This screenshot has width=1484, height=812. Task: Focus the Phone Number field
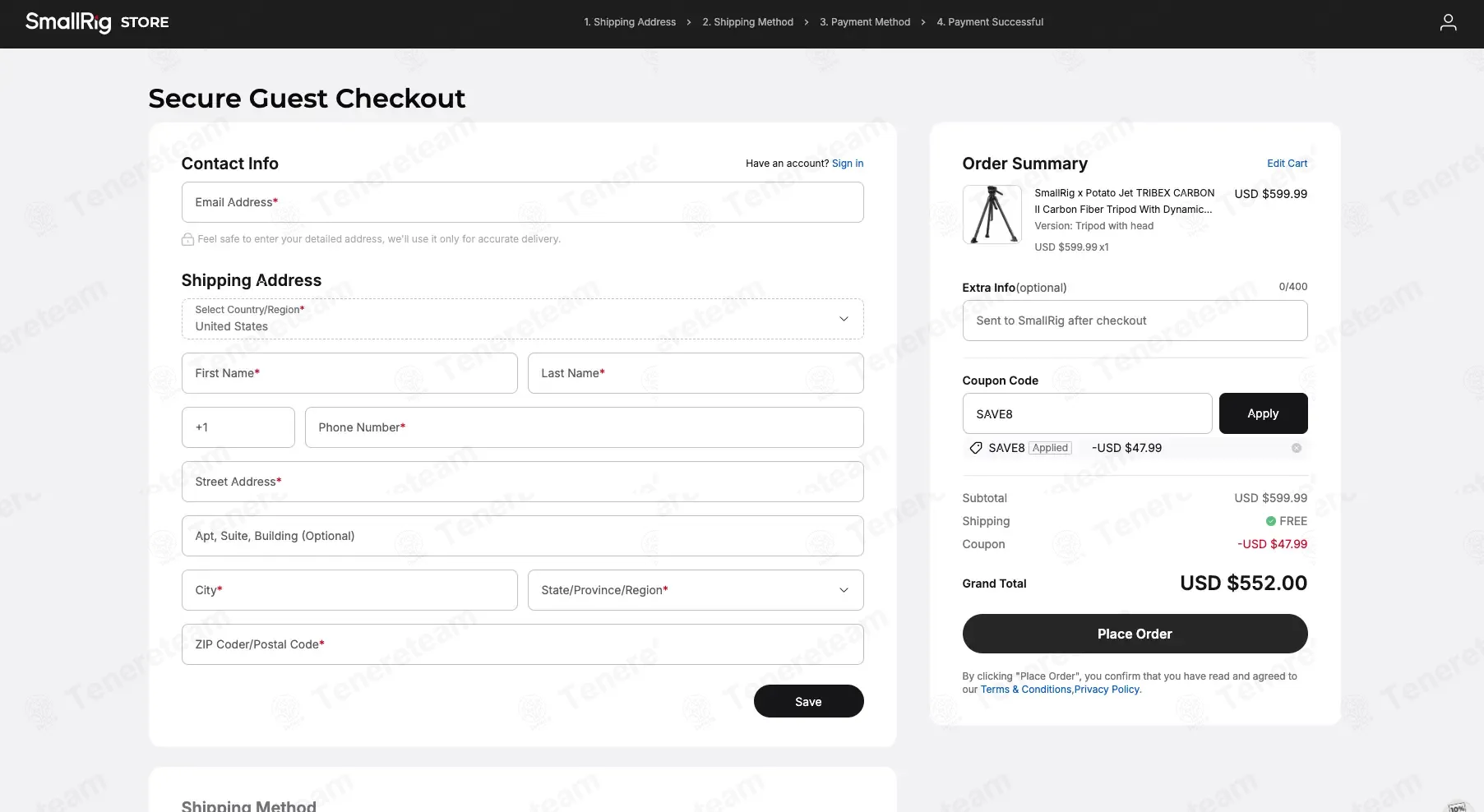pyautogui.click(x=584, y=427)
